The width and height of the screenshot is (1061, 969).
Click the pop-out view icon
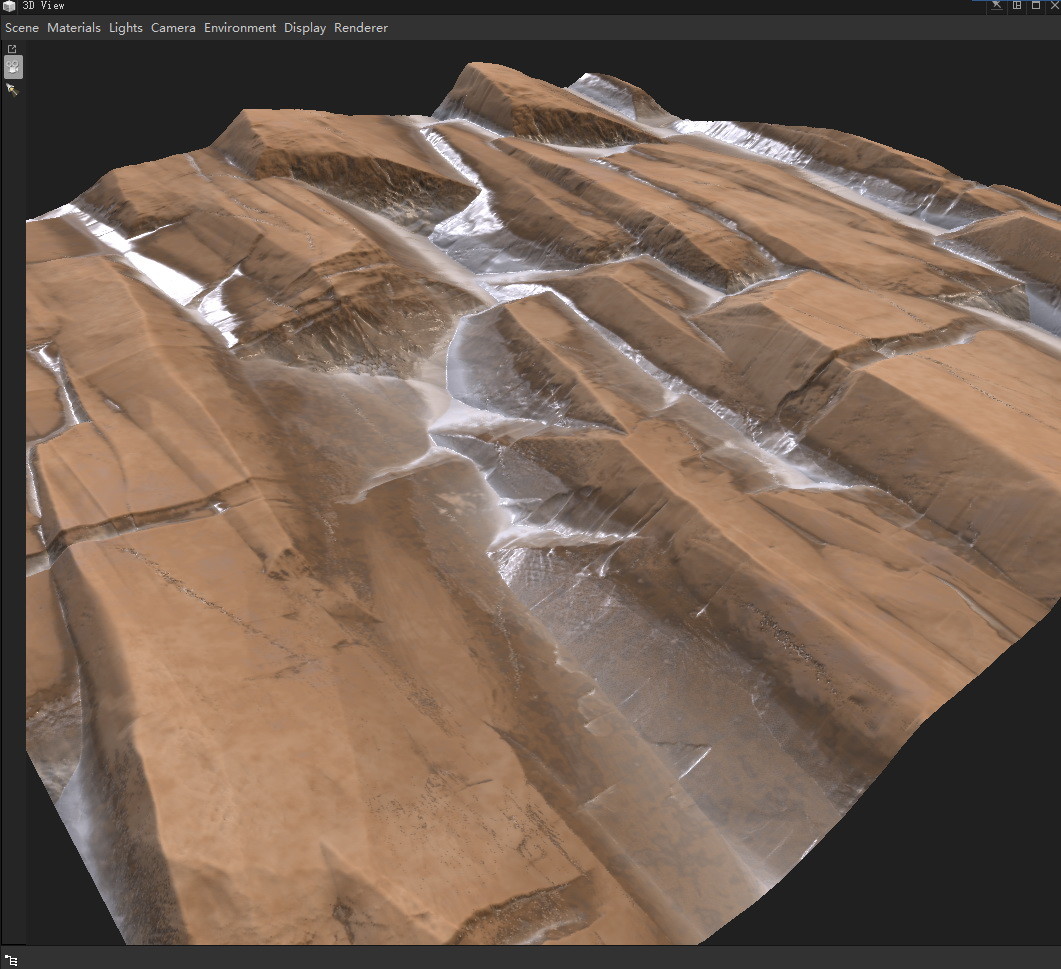(12, 48)
